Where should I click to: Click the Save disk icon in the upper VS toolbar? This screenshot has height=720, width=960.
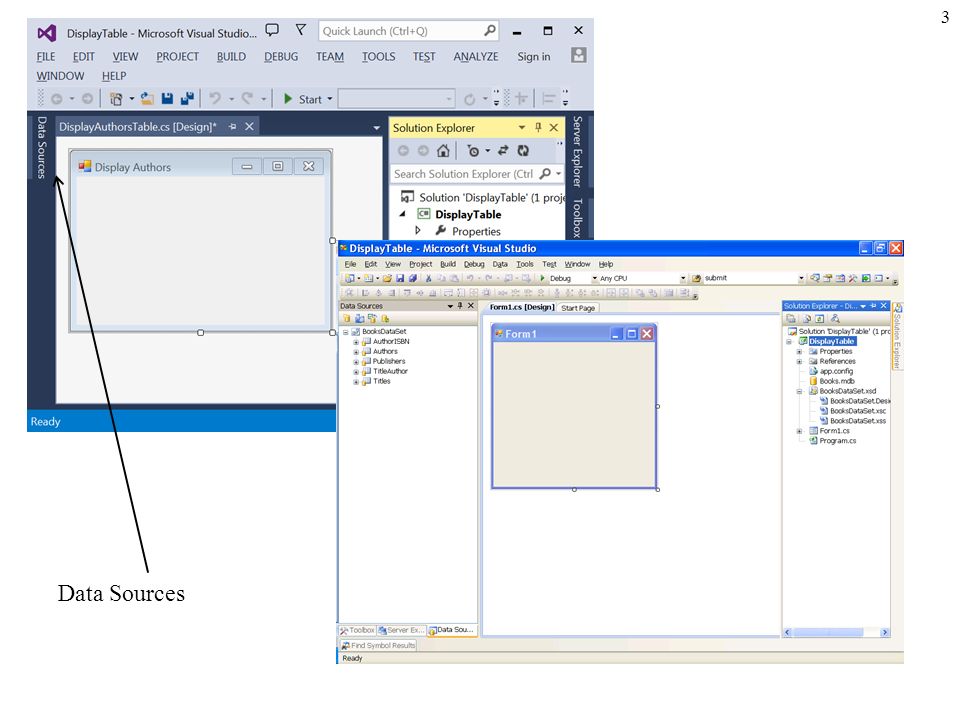pos(167,98)
